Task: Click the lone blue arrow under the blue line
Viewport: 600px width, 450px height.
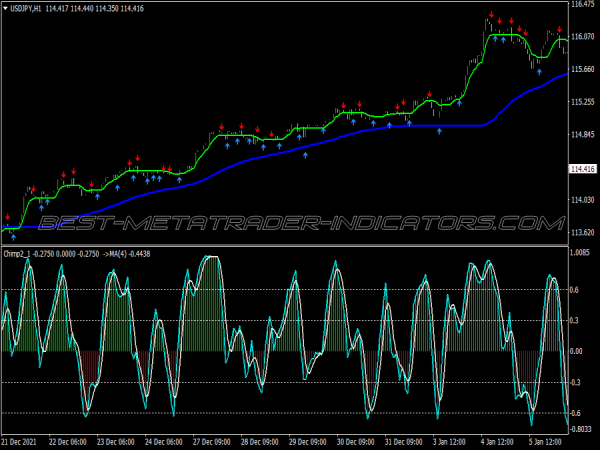Action: coord(439,129)
